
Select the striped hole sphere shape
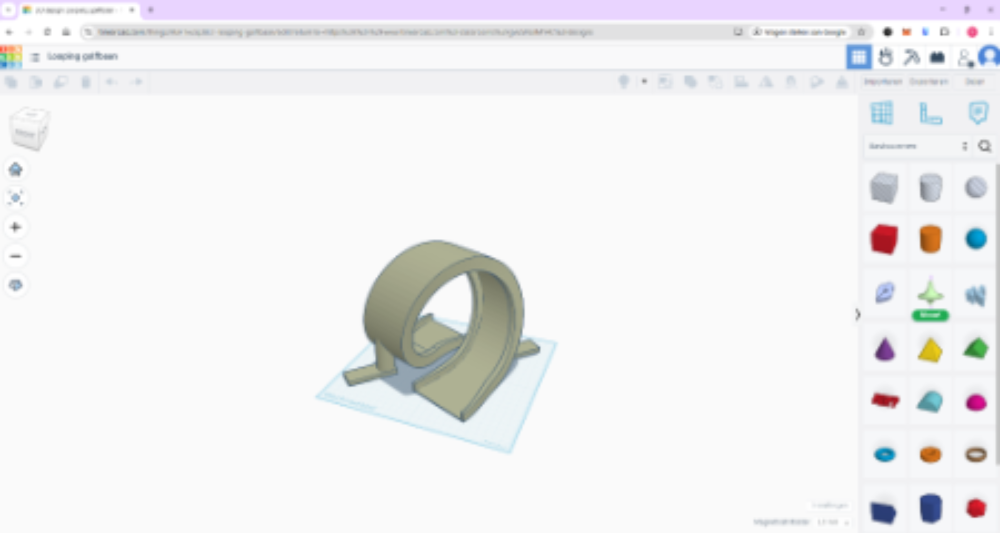click(x=976, y=187)
